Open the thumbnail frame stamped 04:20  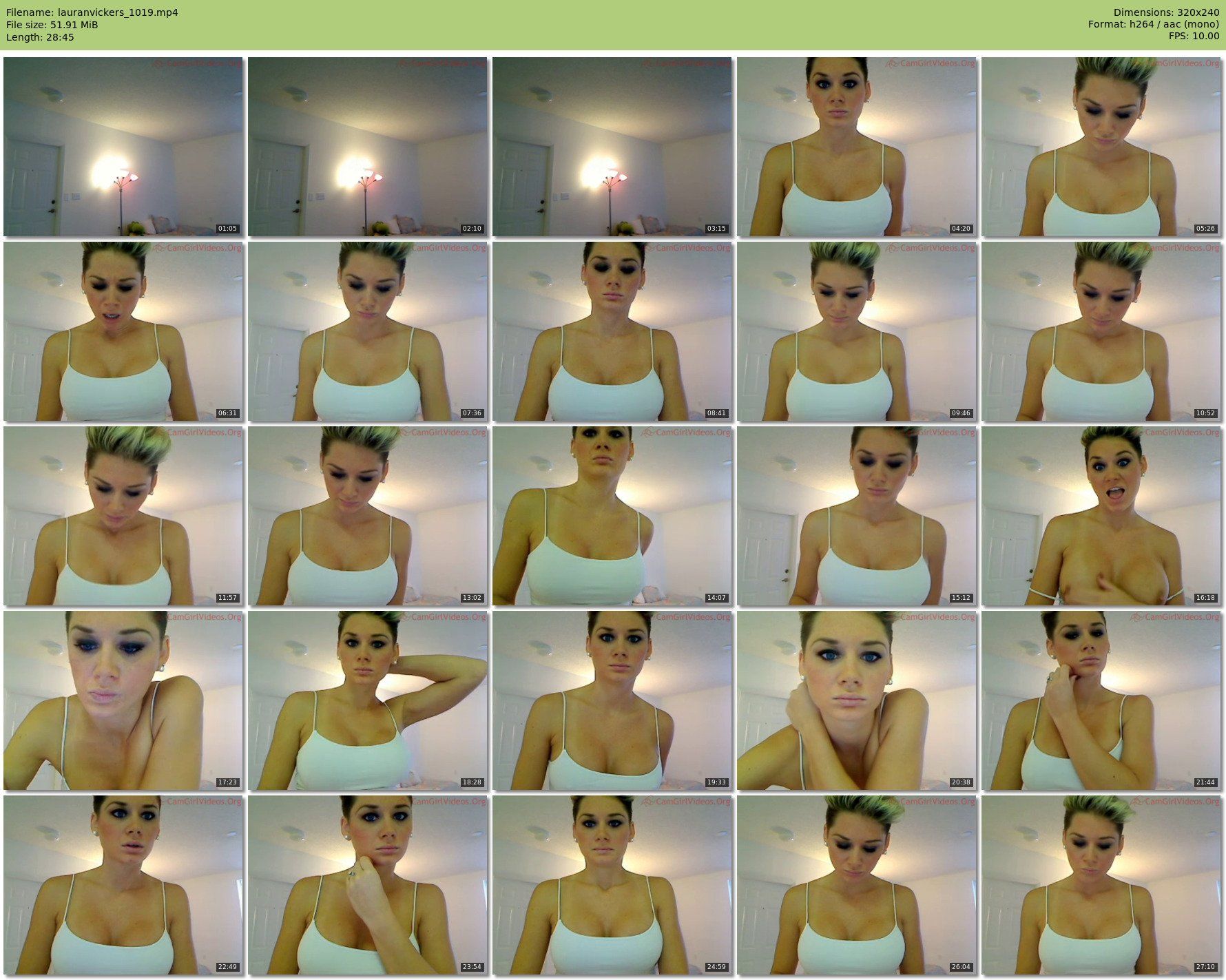[x=857, y=147]
